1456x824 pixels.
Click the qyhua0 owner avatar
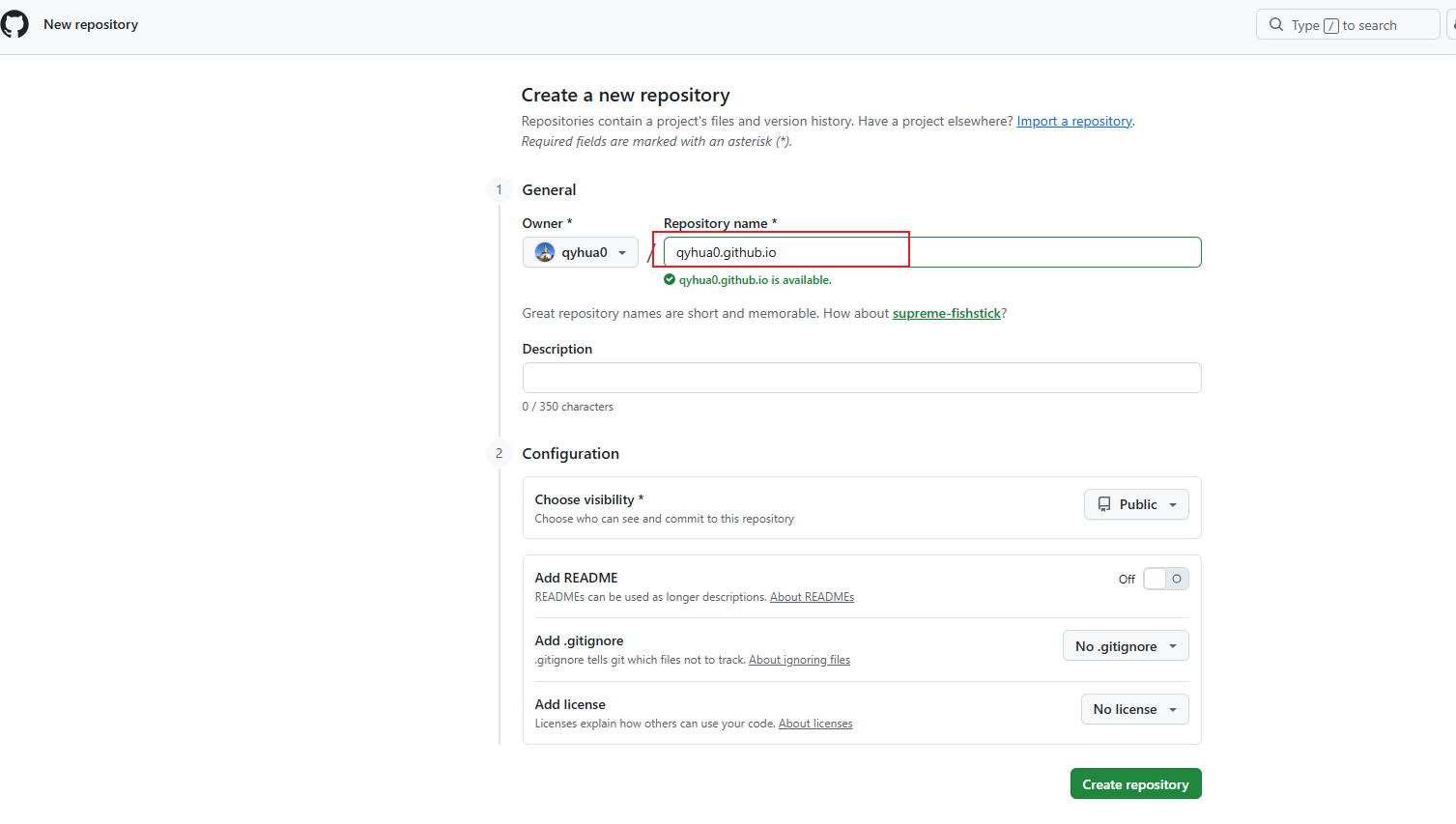pos(545,252)
